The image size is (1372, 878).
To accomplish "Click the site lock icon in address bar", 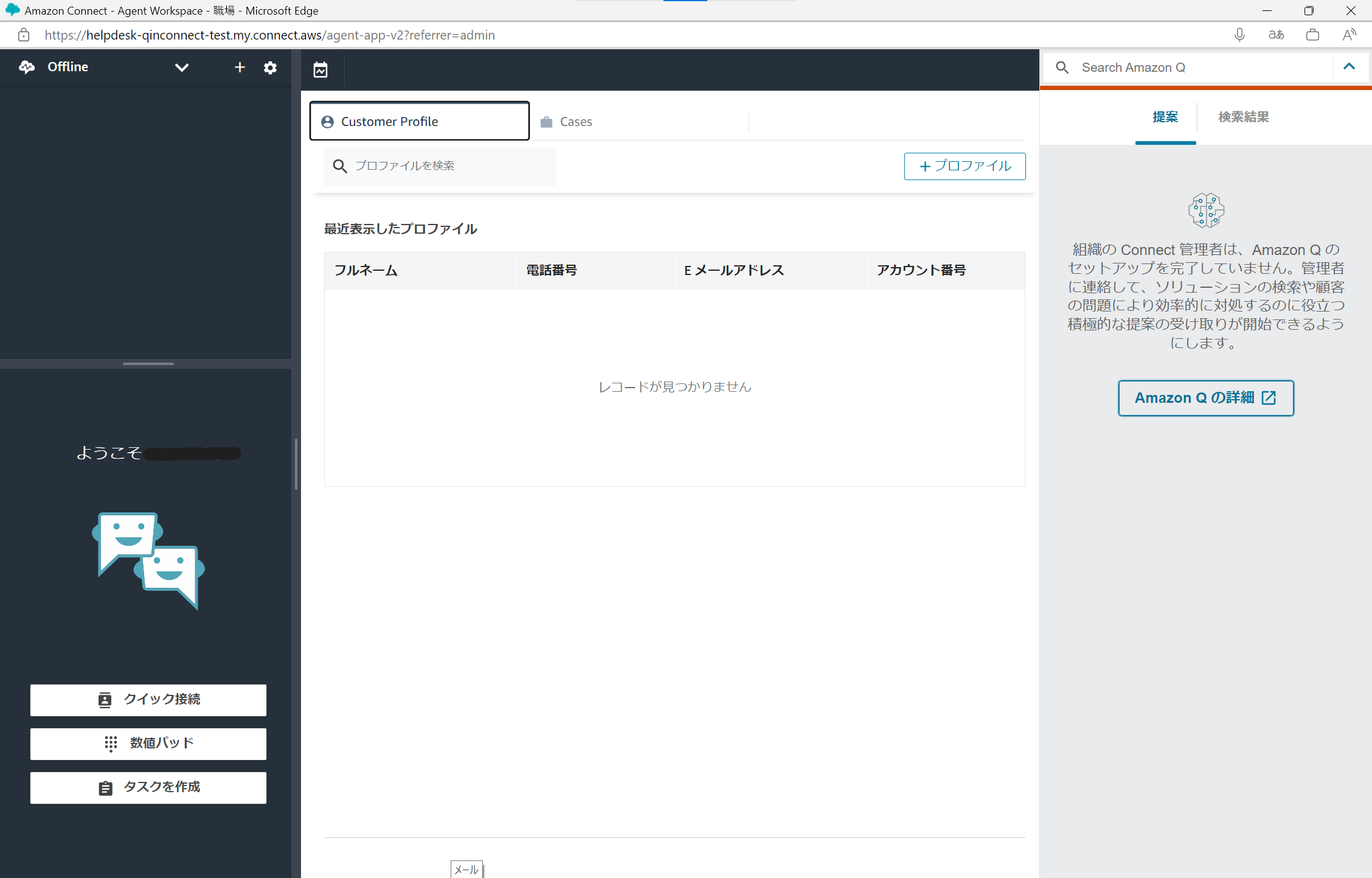I will tap(24, 35).
